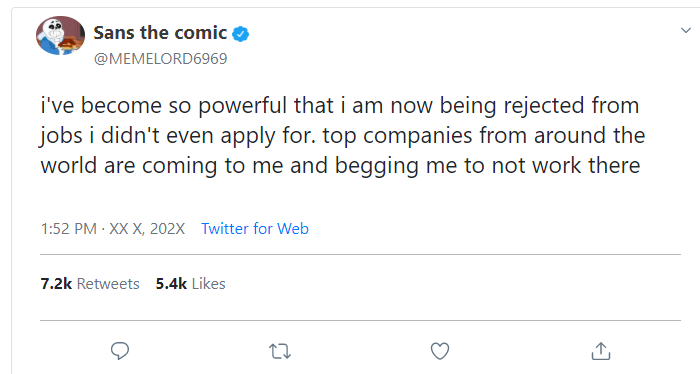Open the share tweet upload icon
Viewport: 700px width, 374px height.
click(x=601, y=351)
